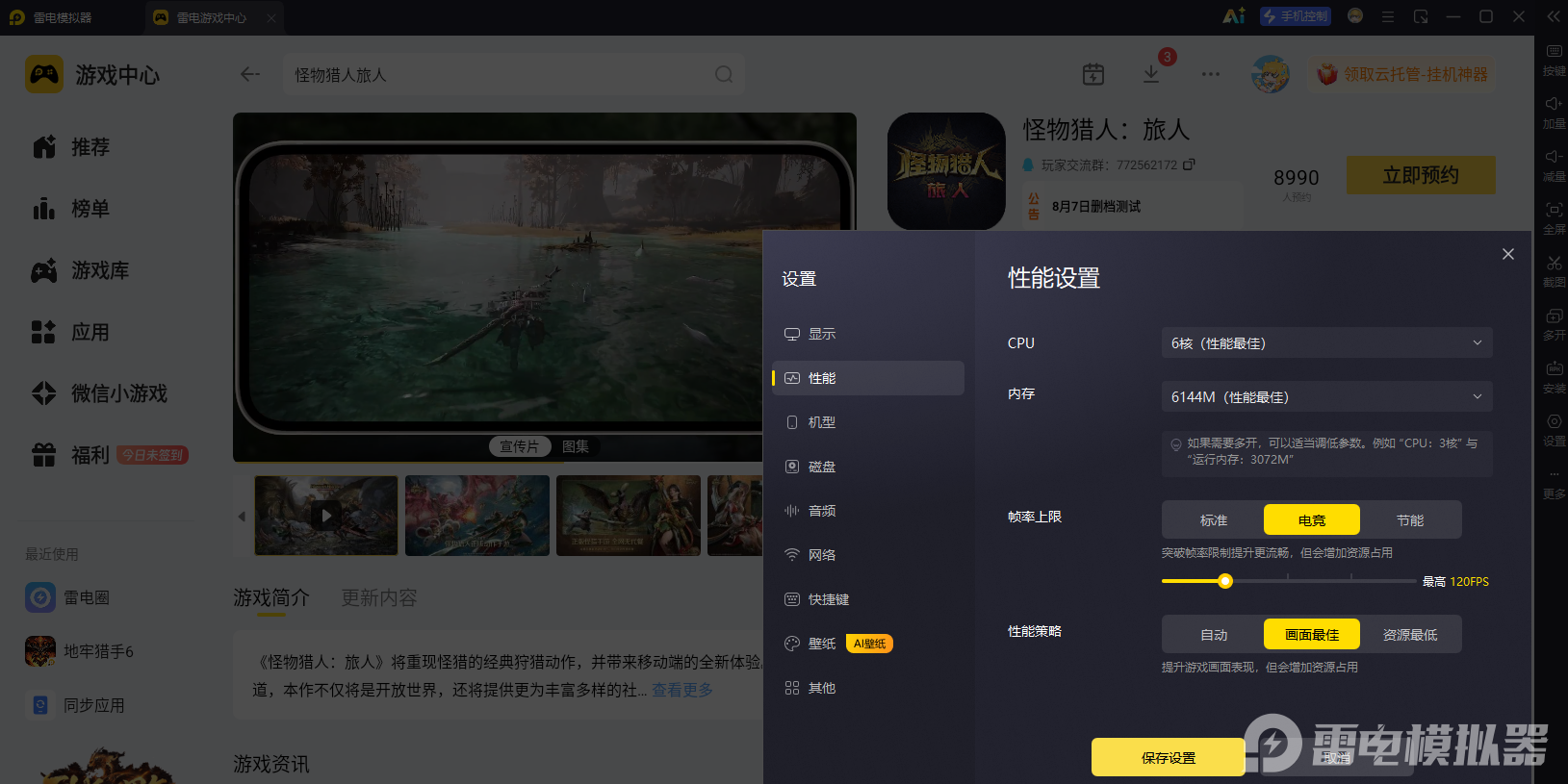
Task: Click 领取云托管-挂机神器 promo button
Action: (1402, 74)
